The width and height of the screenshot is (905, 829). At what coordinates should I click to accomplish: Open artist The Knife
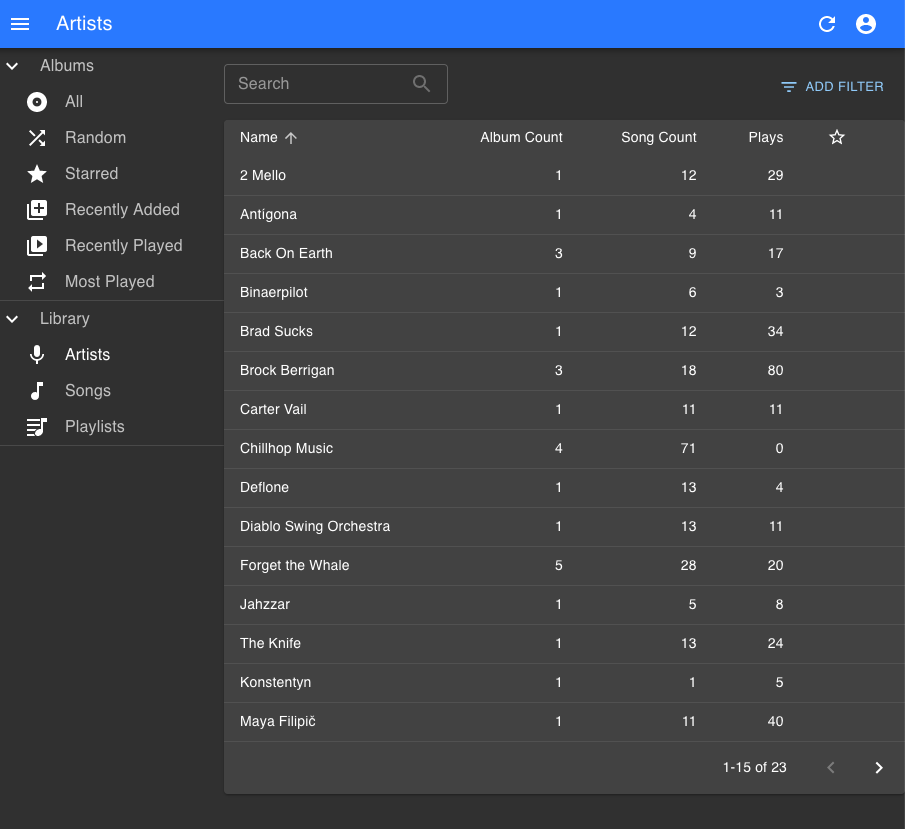(564, 643)
